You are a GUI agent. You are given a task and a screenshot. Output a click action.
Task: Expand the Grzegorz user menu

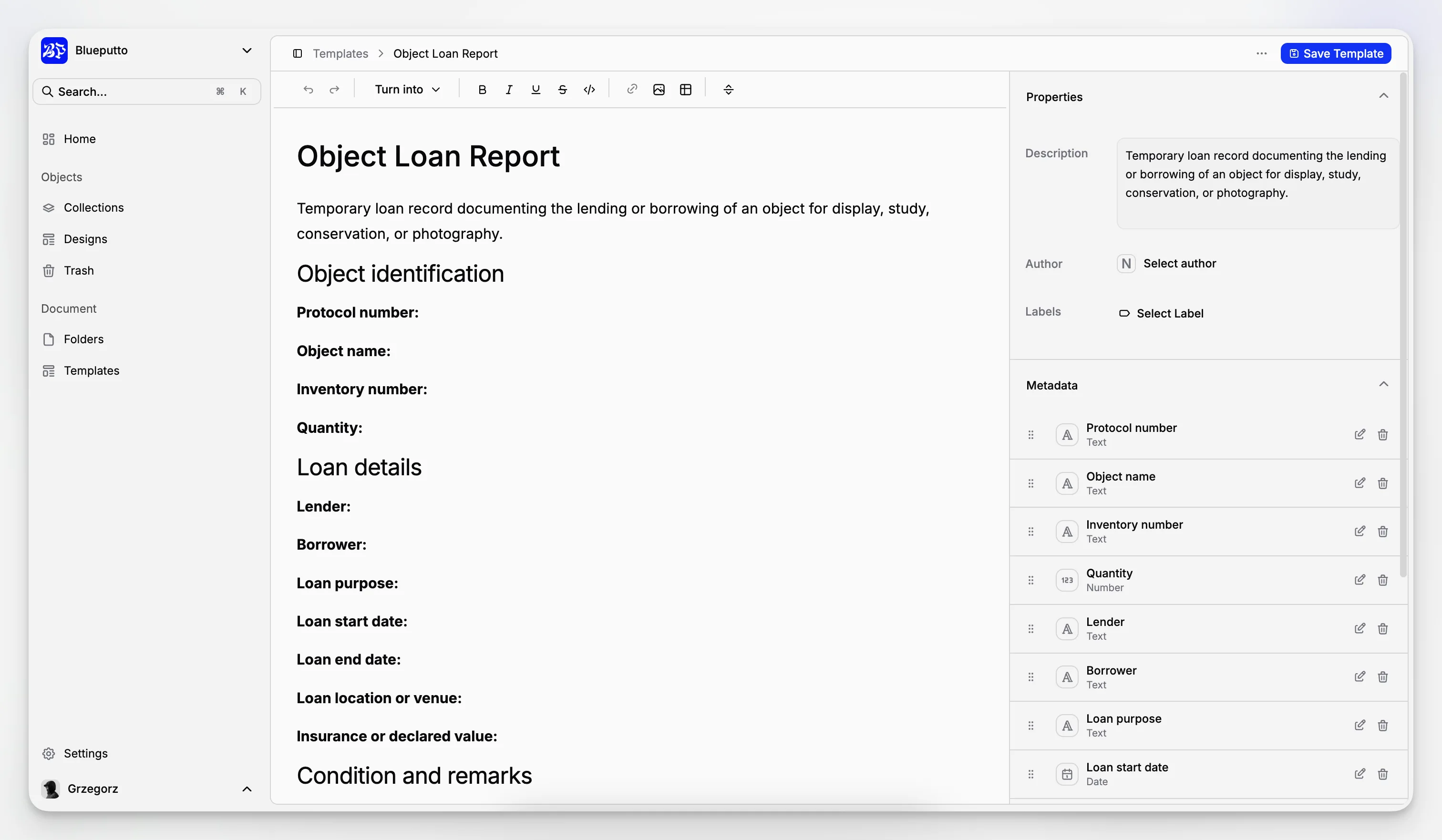click(x=247, y=789)
